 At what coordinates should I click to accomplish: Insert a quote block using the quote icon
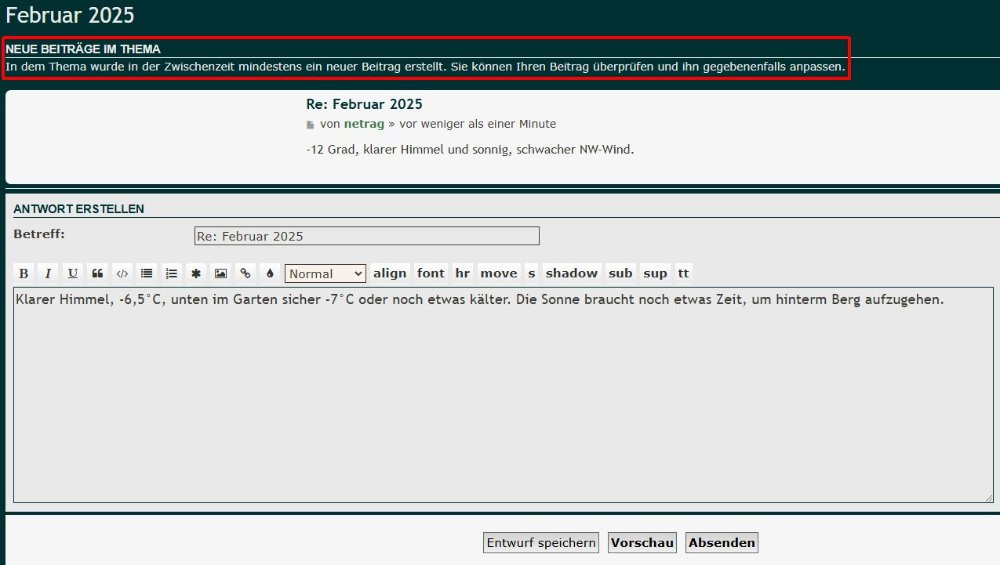point(97,273)
